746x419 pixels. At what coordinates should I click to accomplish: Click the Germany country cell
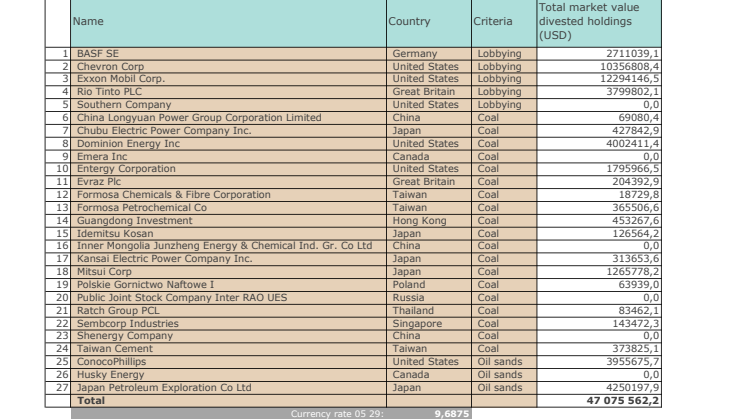[429, 54]
